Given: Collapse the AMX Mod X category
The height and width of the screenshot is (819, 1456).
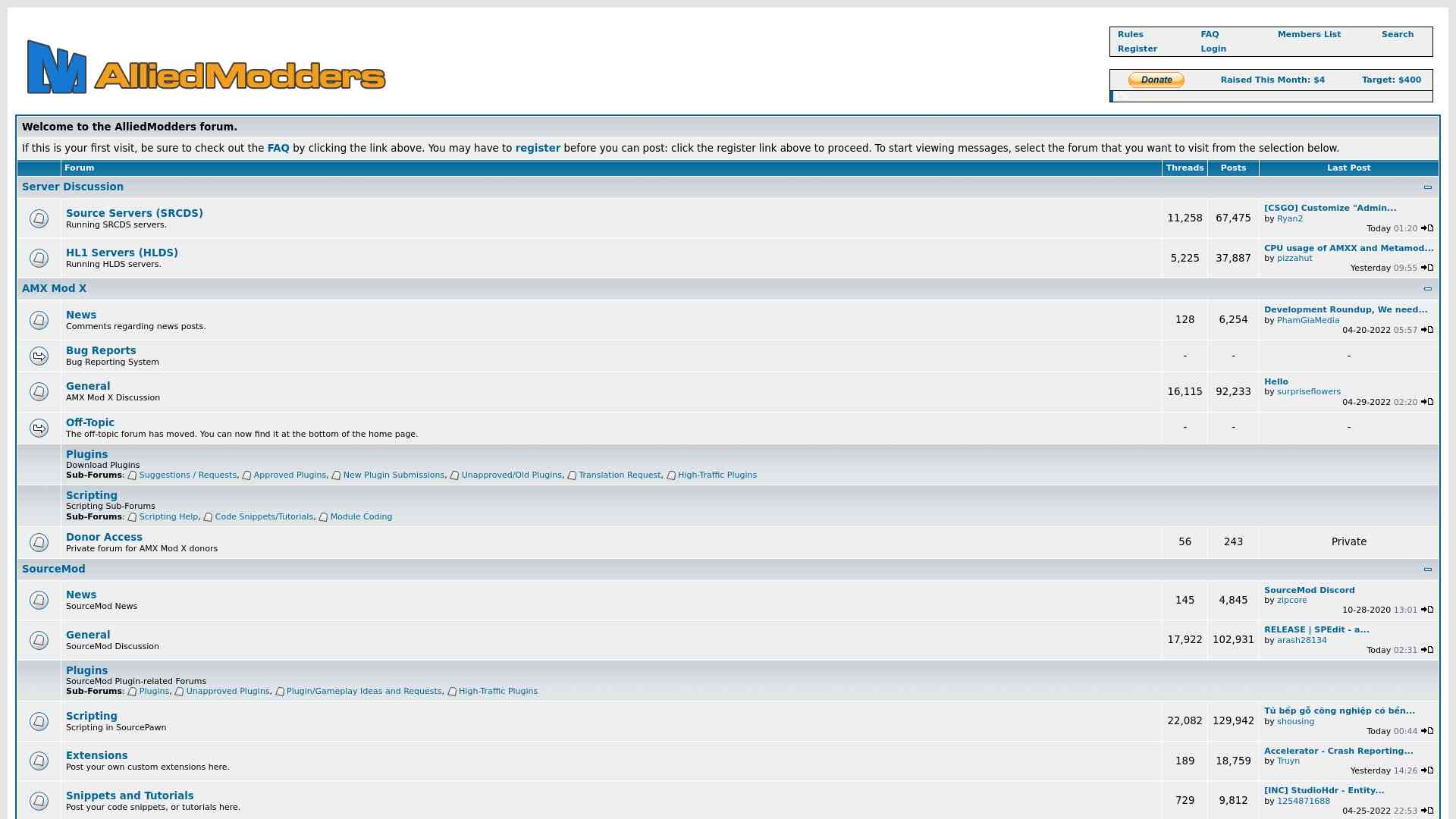Looking at the screenshot, I should [1428, 289].
